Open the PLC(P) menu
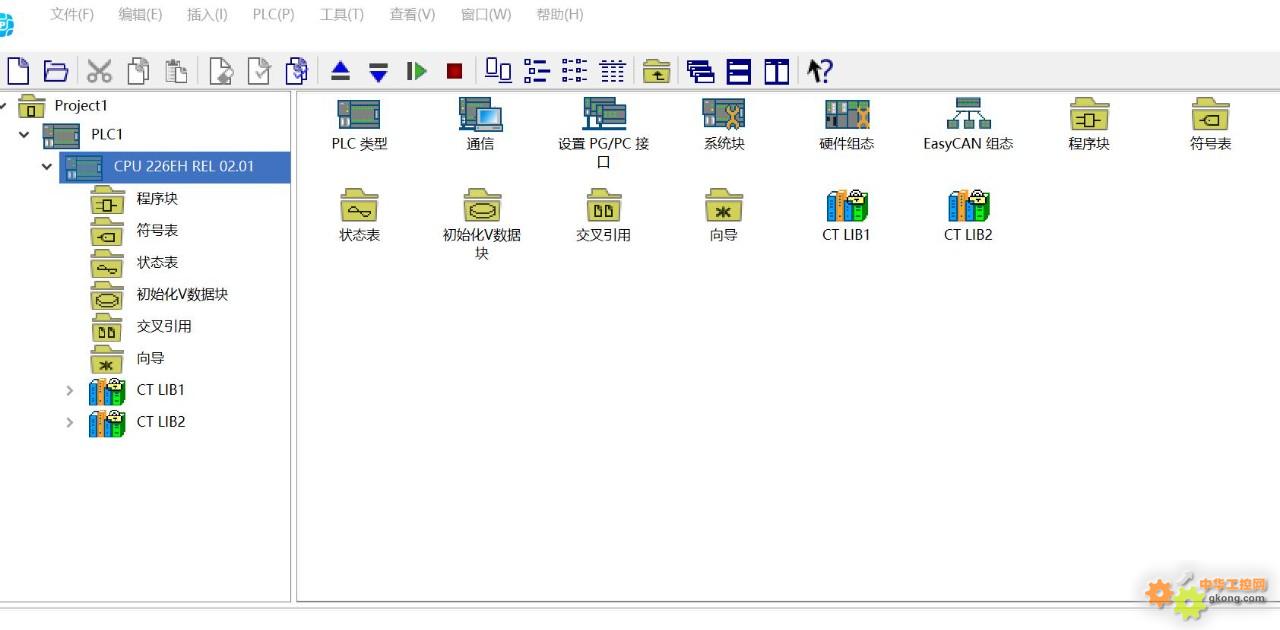1280x630 pixels. [273, 14]
